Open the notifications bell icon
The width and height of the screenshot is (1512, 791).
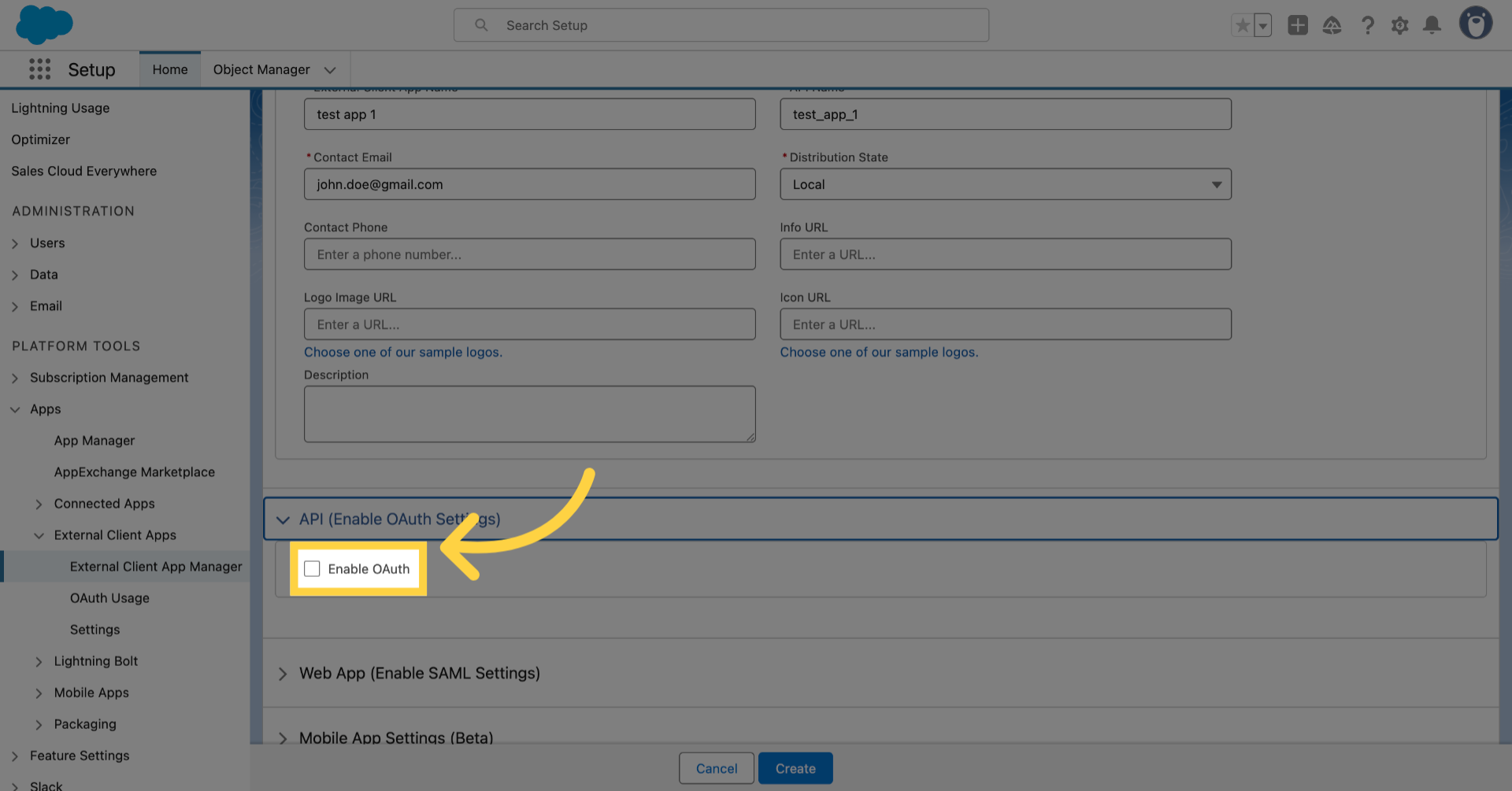[x=1432, y=25]
